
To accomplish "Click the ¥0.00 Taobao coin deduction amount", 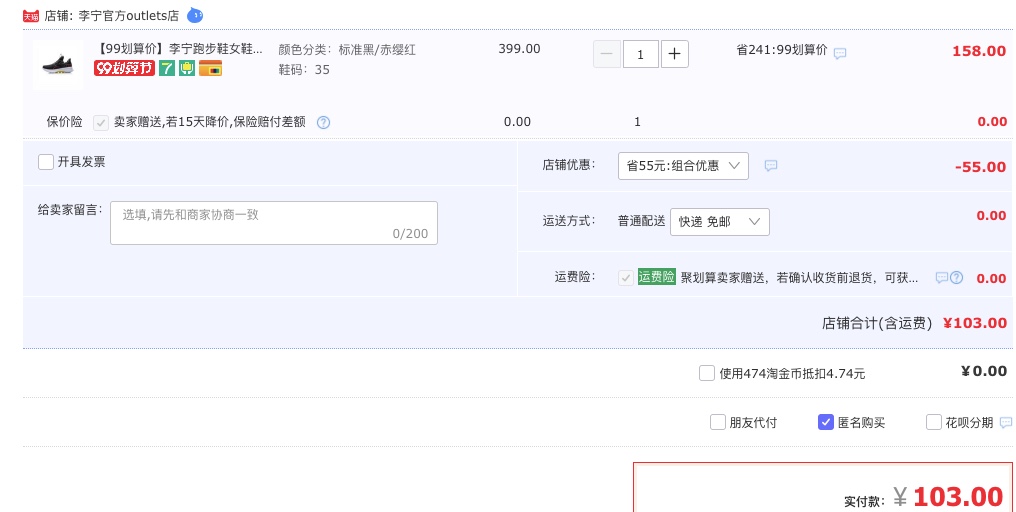I will (984, 371).
